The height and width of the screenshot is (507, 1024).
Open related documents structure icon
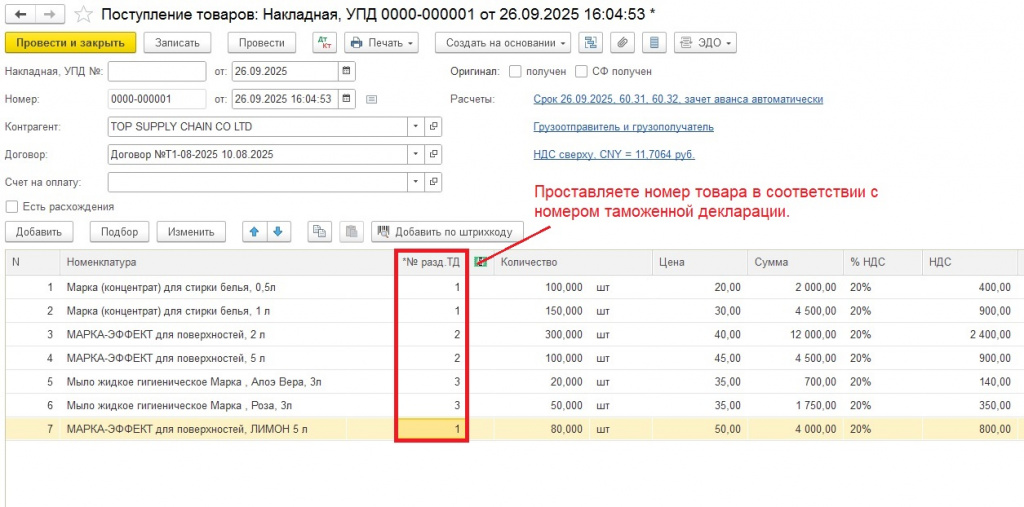(x=590, y=43)
